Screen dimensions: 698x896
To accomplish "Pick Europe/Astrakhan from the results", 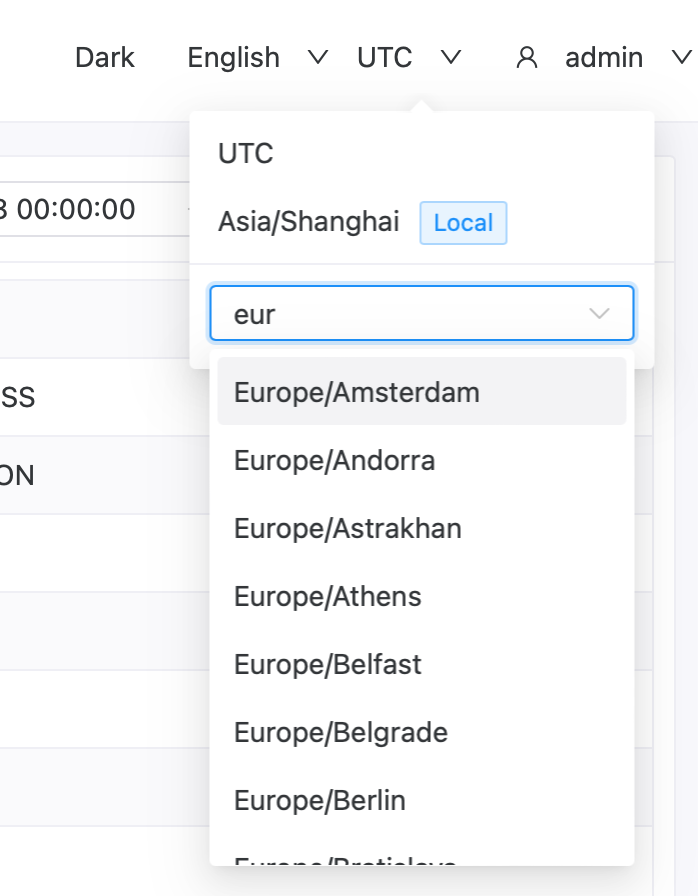I will click(348, 528).
